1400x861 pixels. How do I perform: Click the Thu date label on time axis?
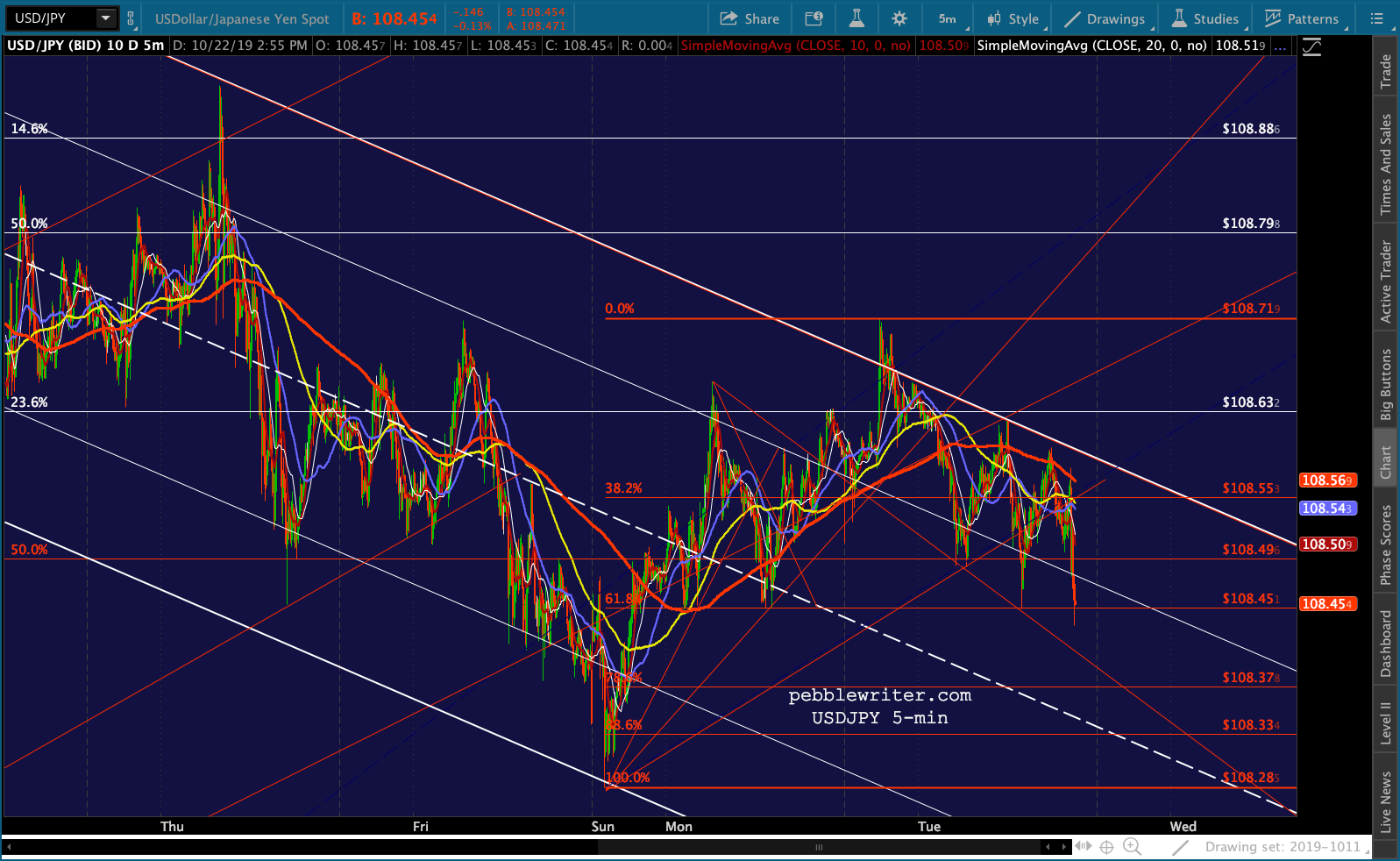pyautogui.click(x=172, y=826)
